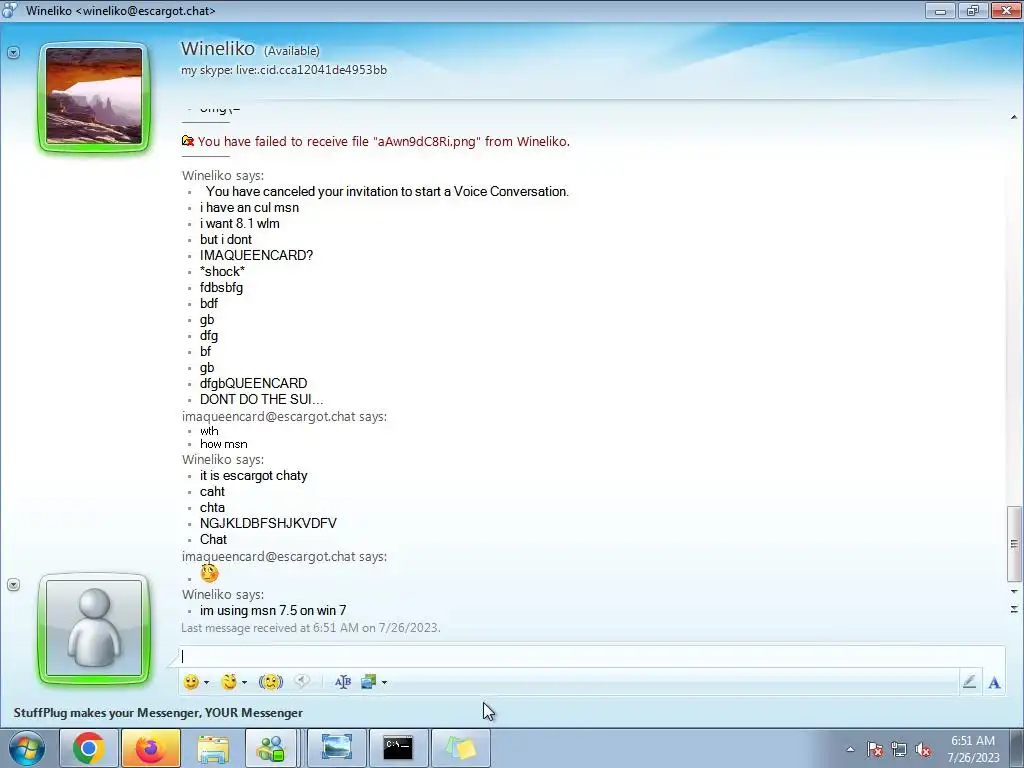Click the Wineliko contact name header
Viewport: 1024px width, 768px height.
[217, 48]
